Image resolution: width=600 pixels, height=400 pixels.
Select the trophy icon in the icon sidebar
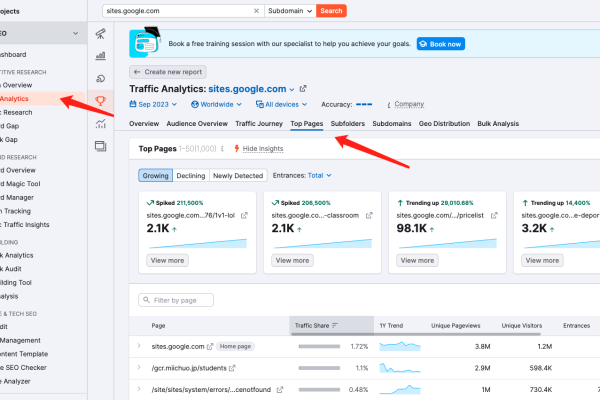(101, 101)
